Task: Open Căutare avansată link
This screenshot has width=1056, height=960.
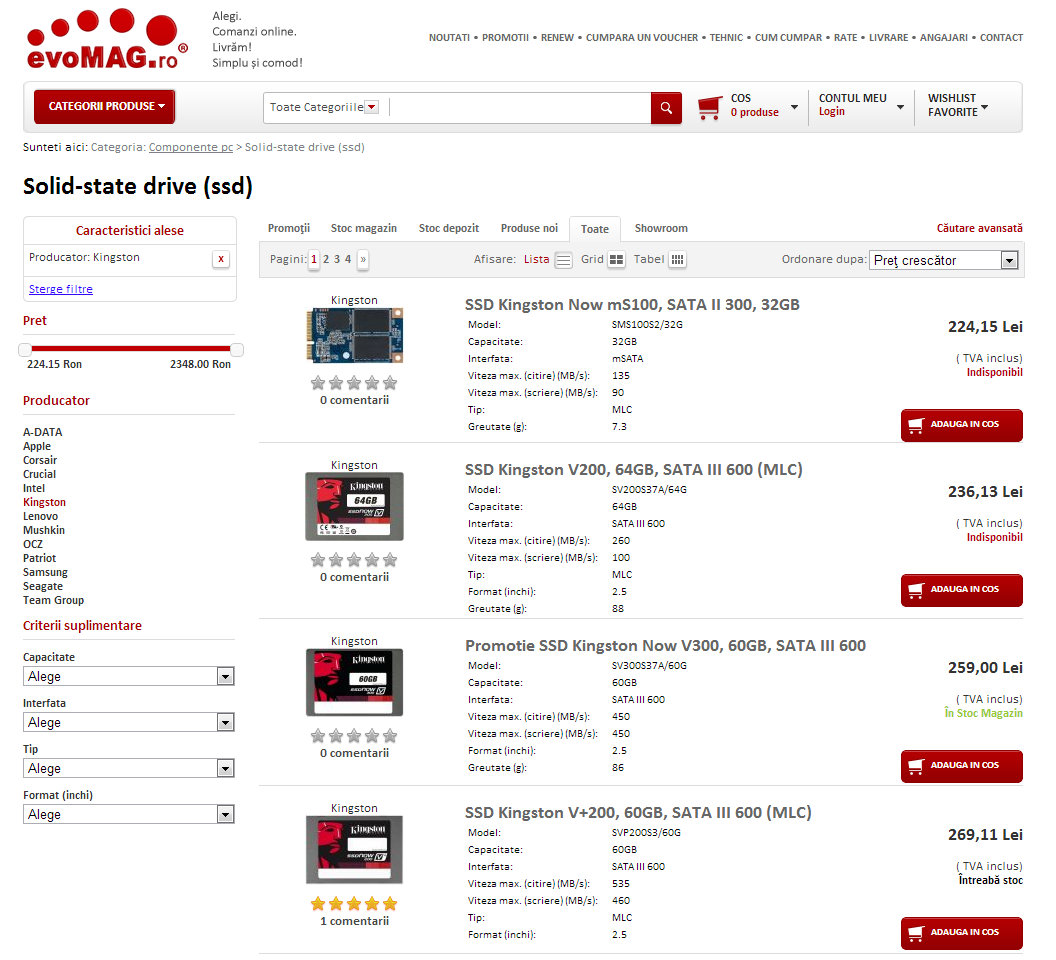Action: tap(979, 228)
